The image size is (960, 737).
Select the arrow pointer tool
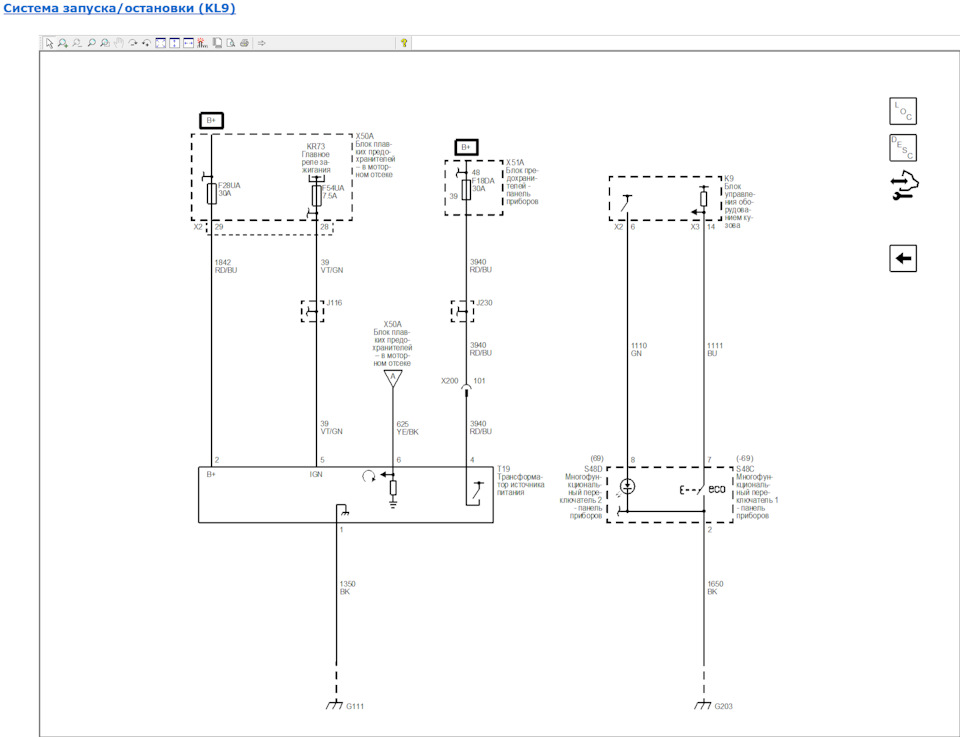pos(50,43)
